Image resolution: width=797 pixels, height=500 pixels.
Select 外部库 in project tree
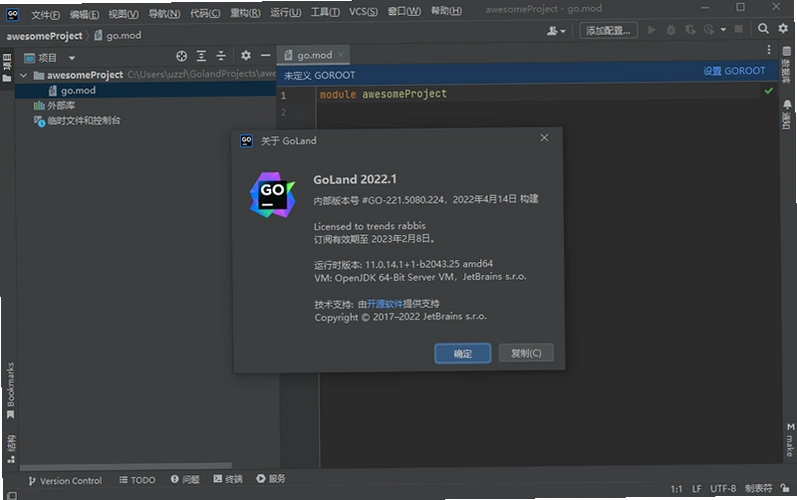[54, 106]
